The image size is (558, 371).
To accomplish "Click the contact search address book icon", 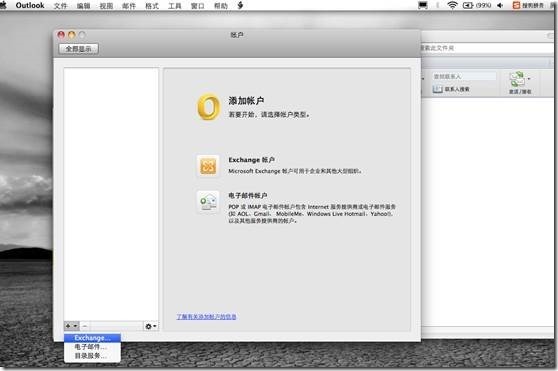I will (x=437, y=89).
